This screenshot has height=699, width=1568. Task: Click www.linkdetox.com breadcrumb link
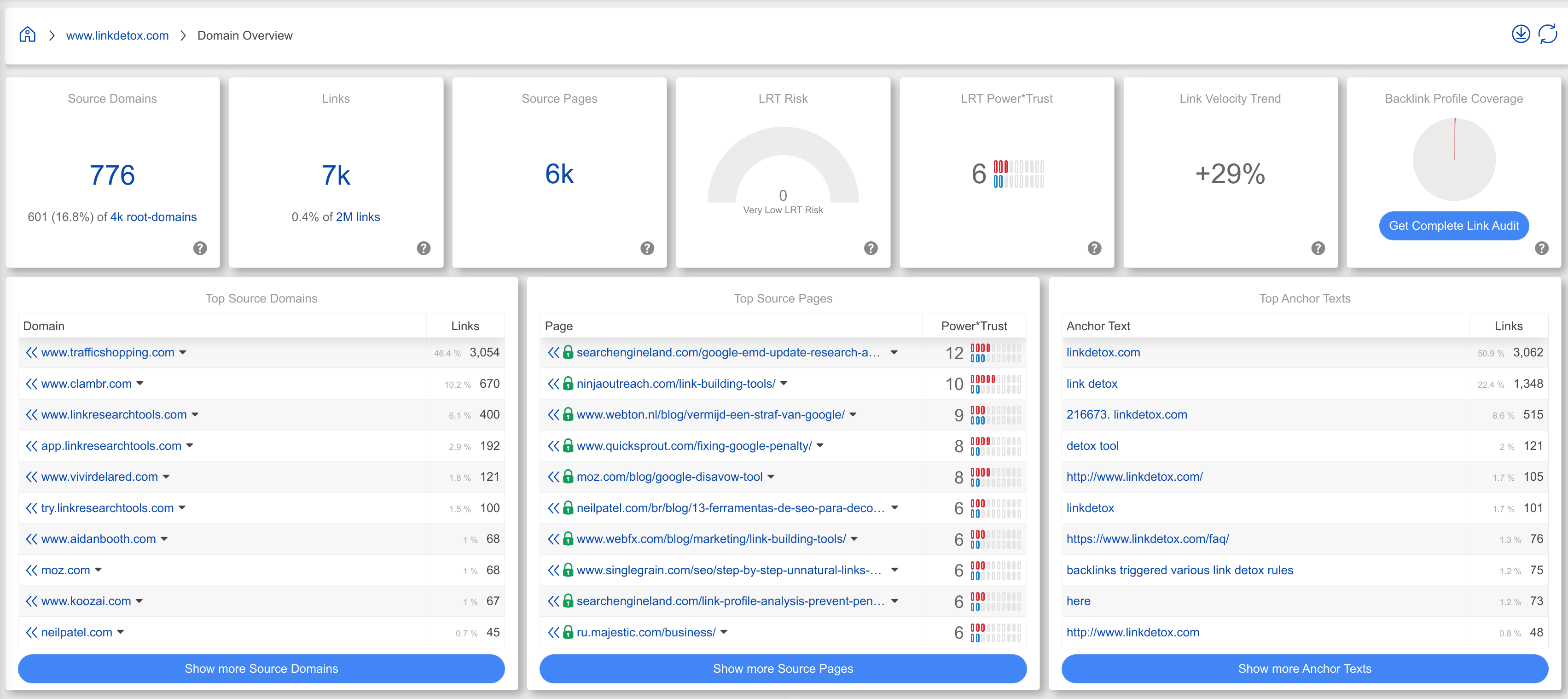click(117, 35)
